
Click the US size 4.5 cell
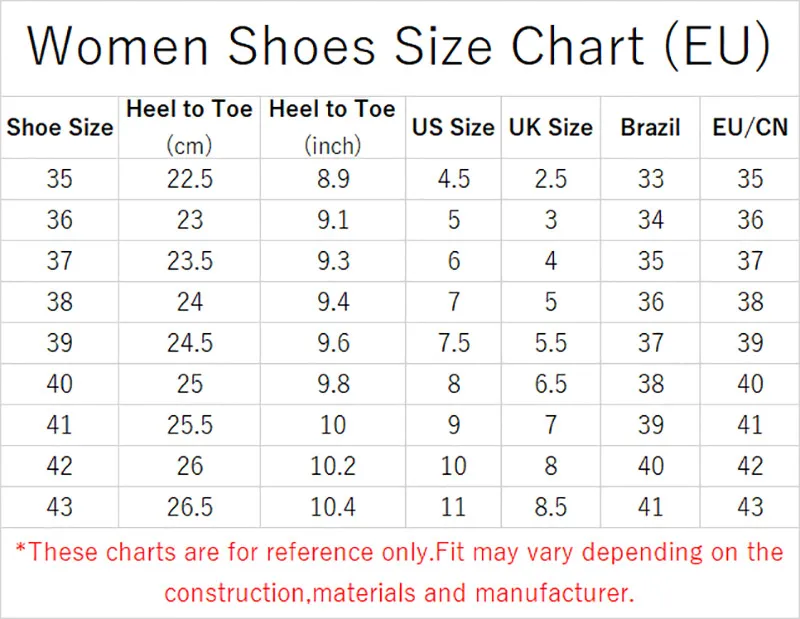(453, 179)
